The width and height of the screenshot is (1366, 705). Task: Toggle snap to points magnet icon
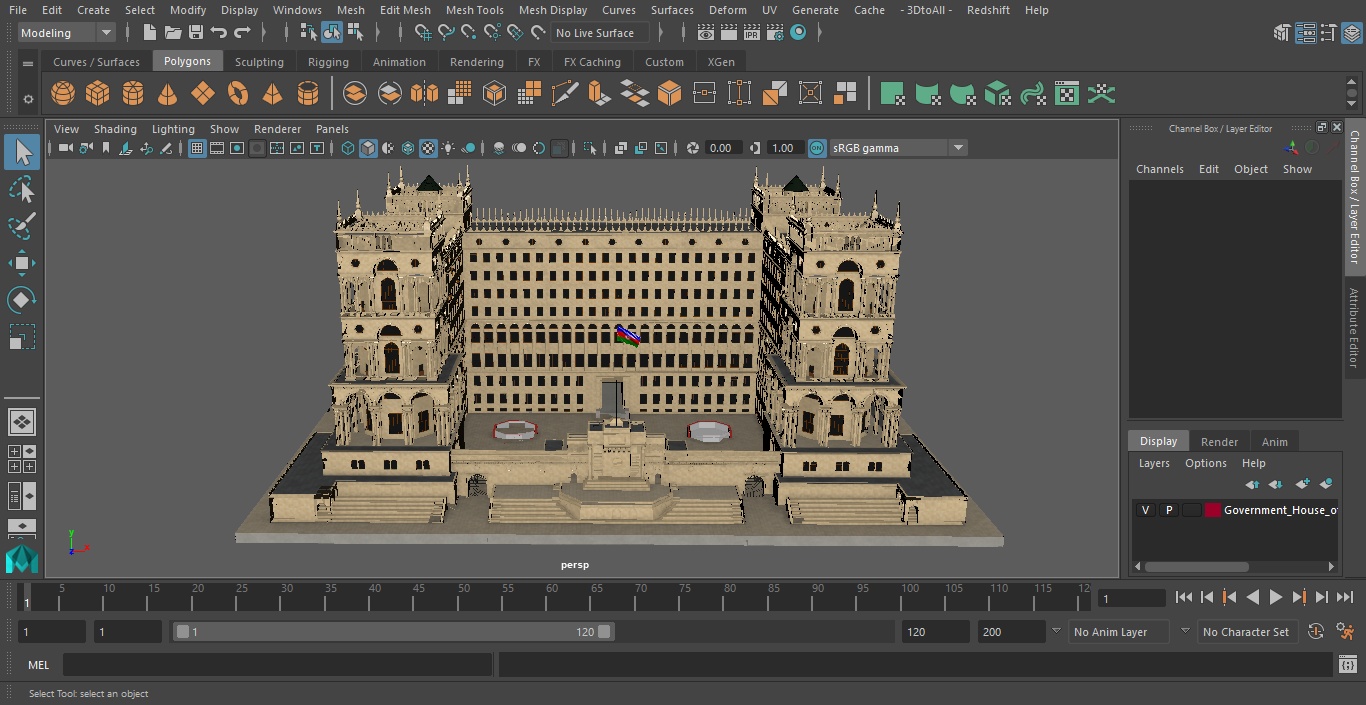point(469,33)
